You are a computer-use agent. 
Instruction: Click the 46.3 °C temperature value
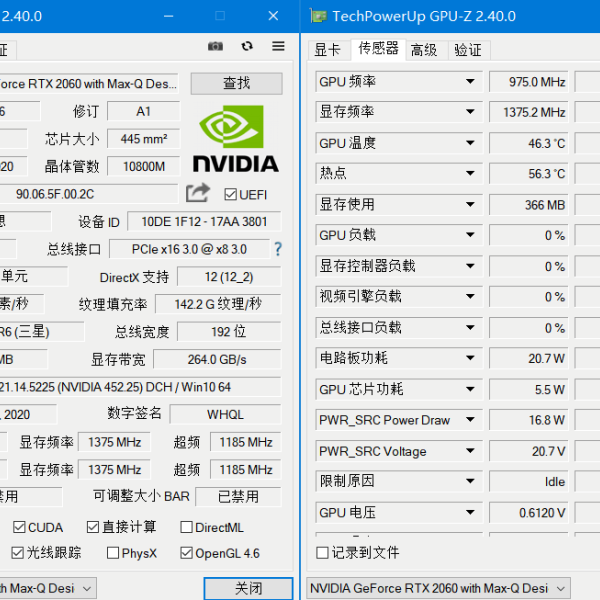(528, 143)
